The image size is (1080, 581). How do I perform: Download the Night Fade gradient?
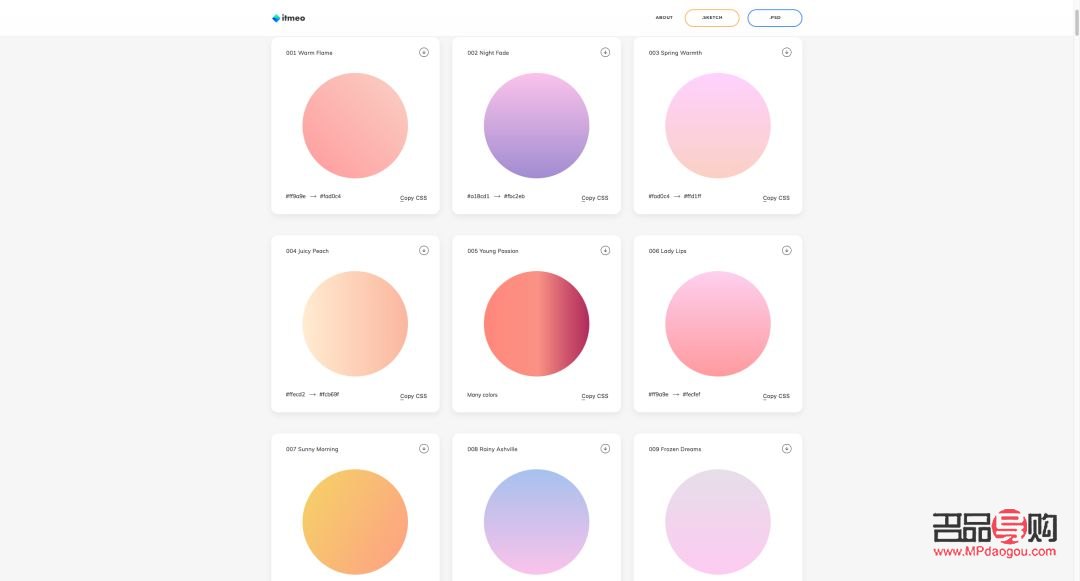pyautogui.click(x=605, y=52)
